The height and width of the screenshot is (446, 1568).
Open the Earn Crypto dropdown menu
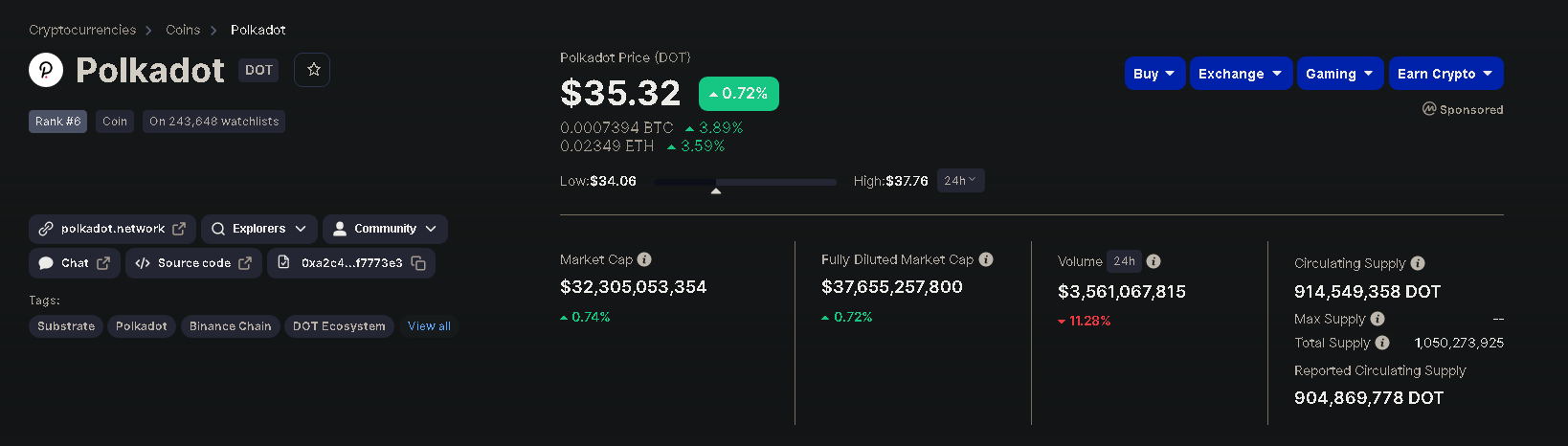pyautogui.click(x=1445, y=74)
